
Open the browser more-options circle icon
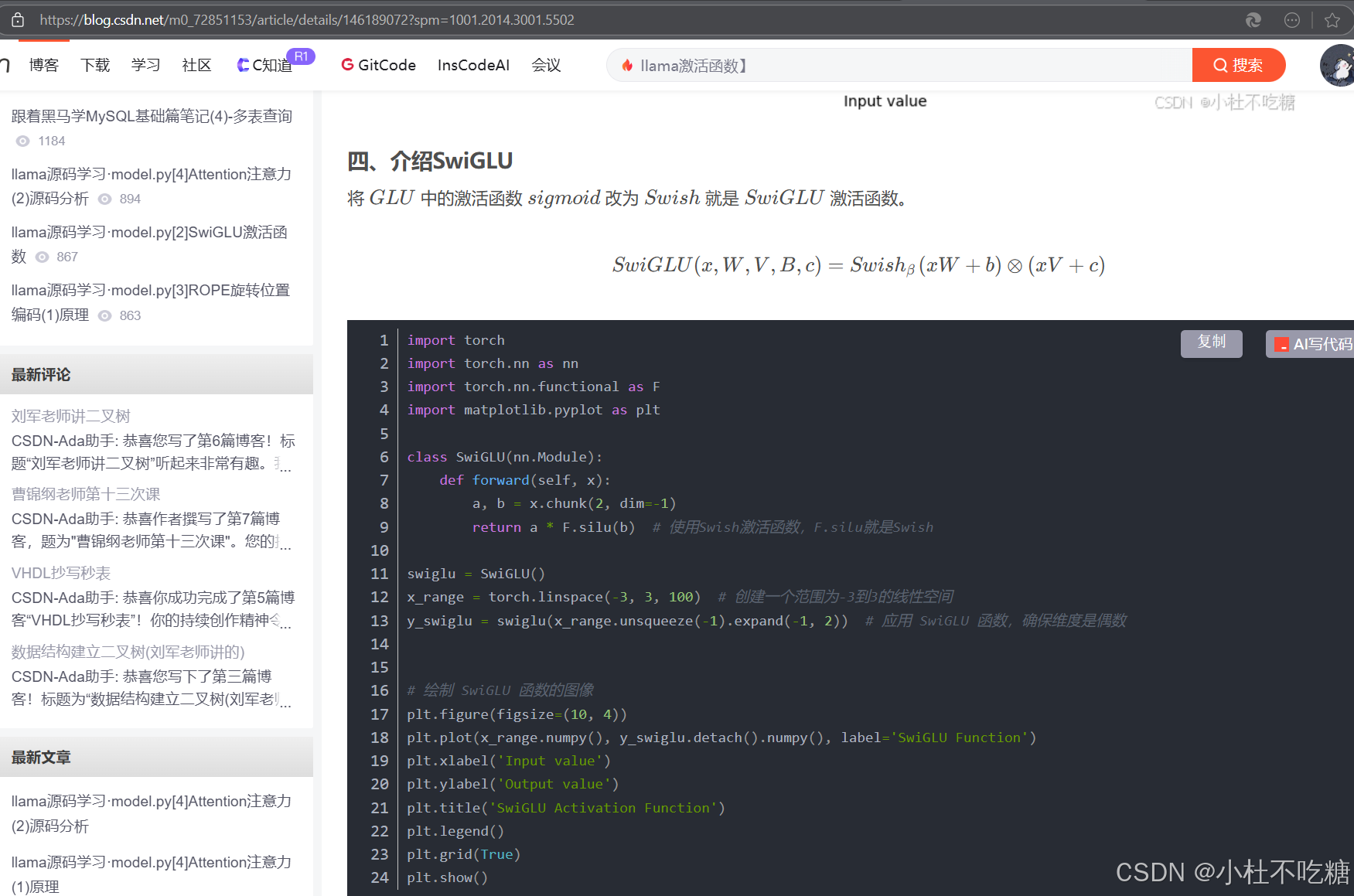click(1292, 20)
